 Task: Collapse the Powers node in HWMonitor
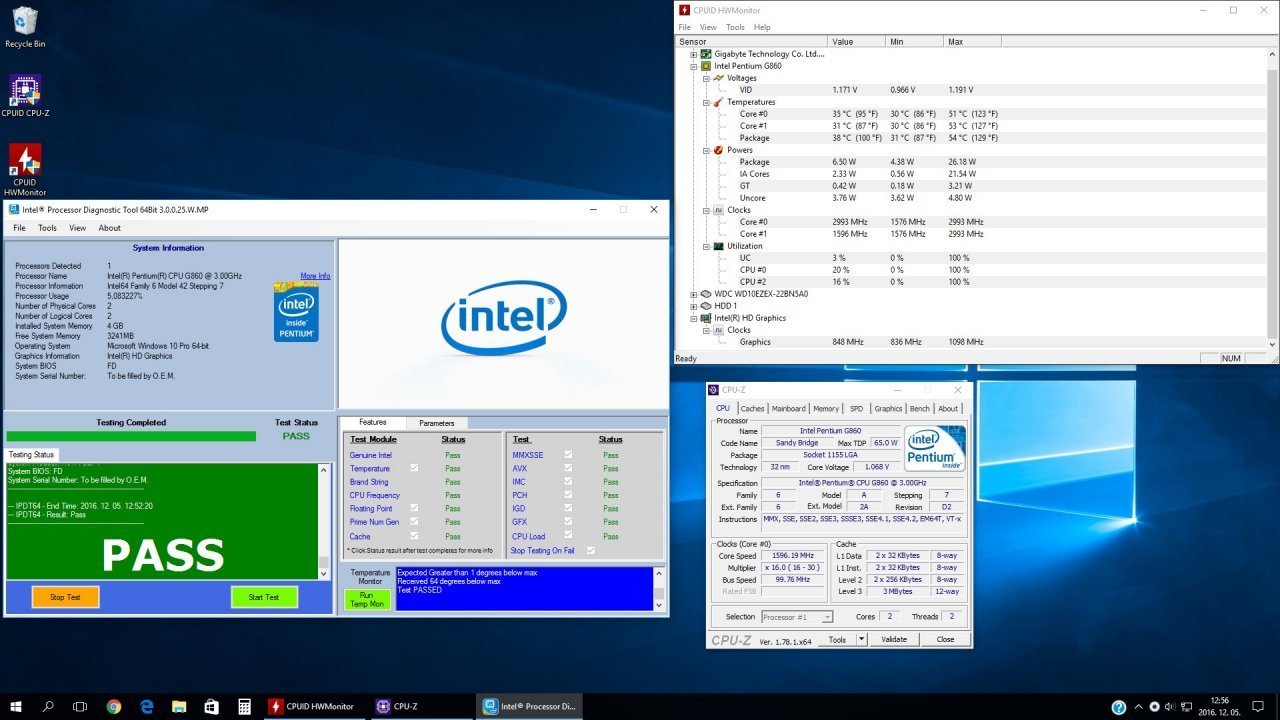click(x=706, y=150)
